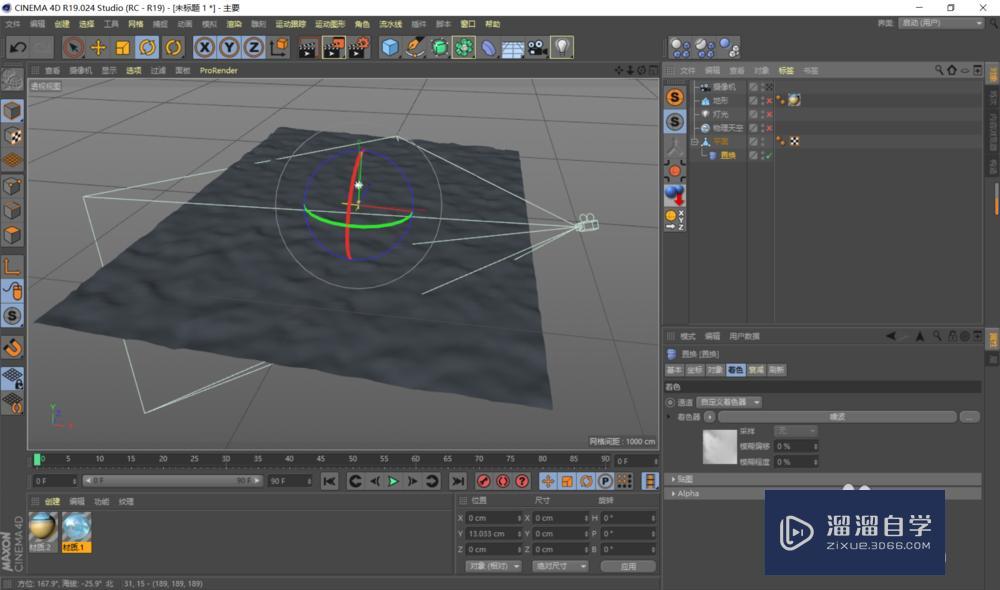Image resolution: width=1000 pixels, height=590 pixels.
Task: Switch to Polygons mode cube icon
Action: [x=12, y=235]
